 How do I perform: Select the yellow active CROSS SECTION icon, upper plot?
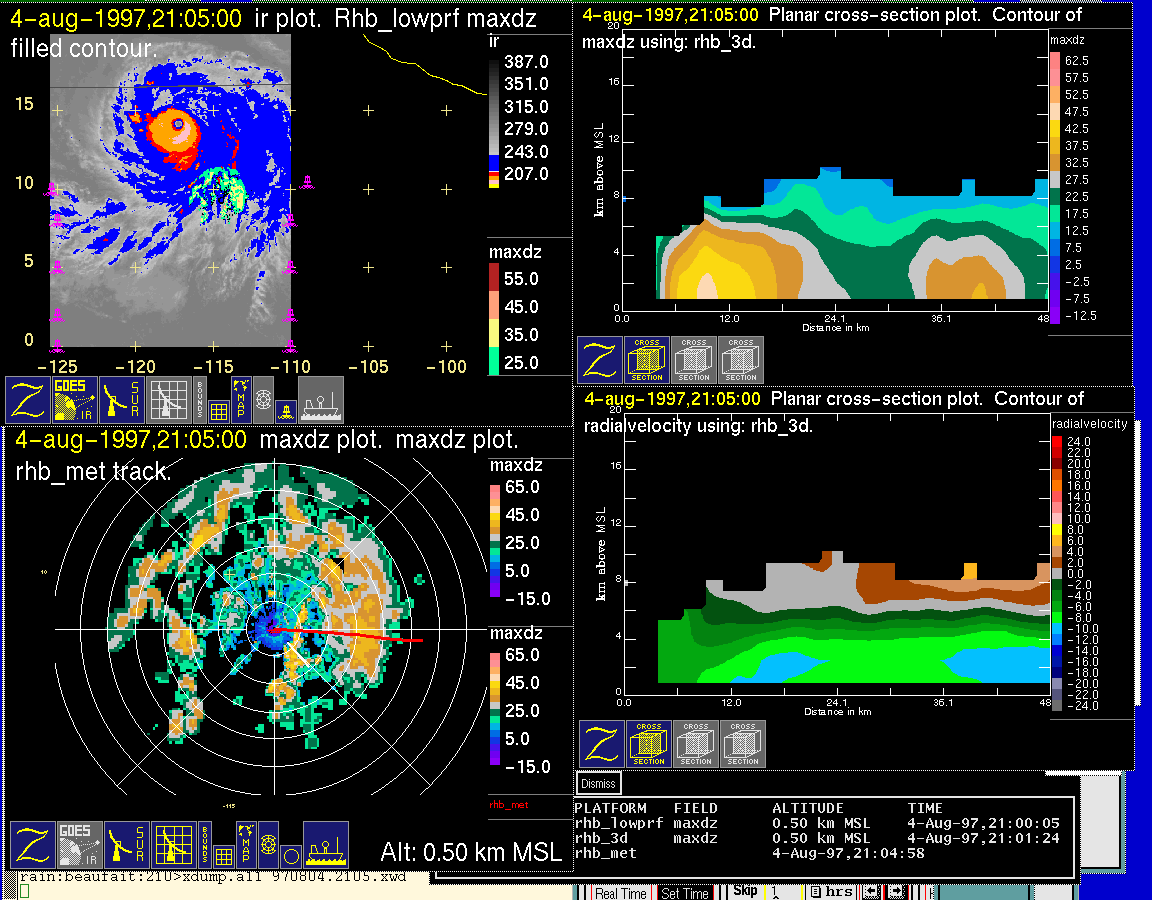point(647,360)
